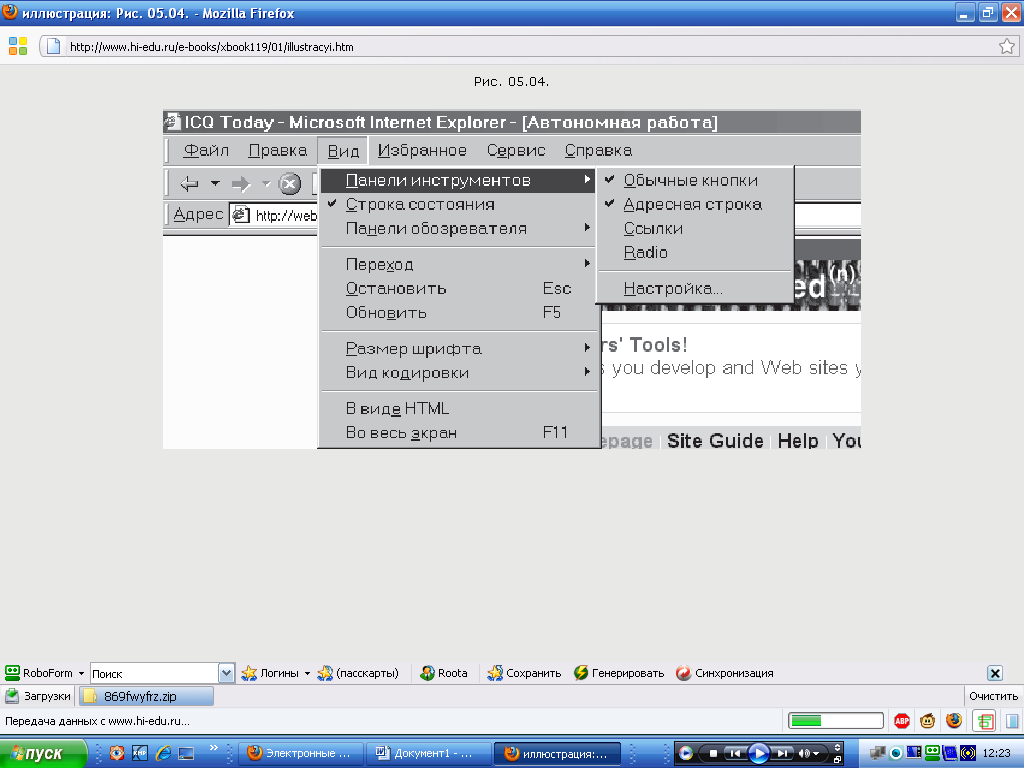The width and height of the screenshot is (1024, 768).
Task: Expand the Вид кодировки submenu
Action: tap(457, 373)
